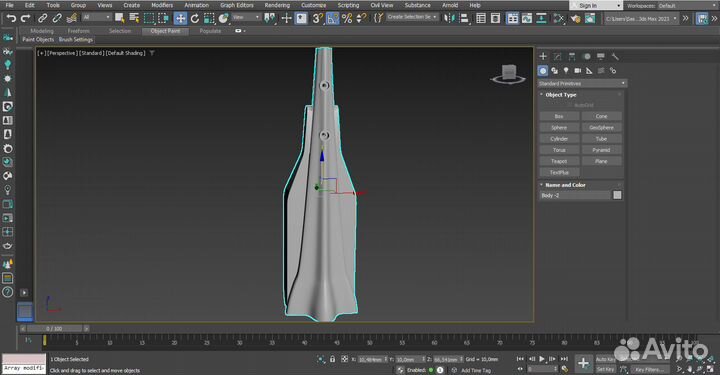Open the Select by Name list
This screenshot has height=375, width=720.
pyautogui.click(x=134, y=18)
